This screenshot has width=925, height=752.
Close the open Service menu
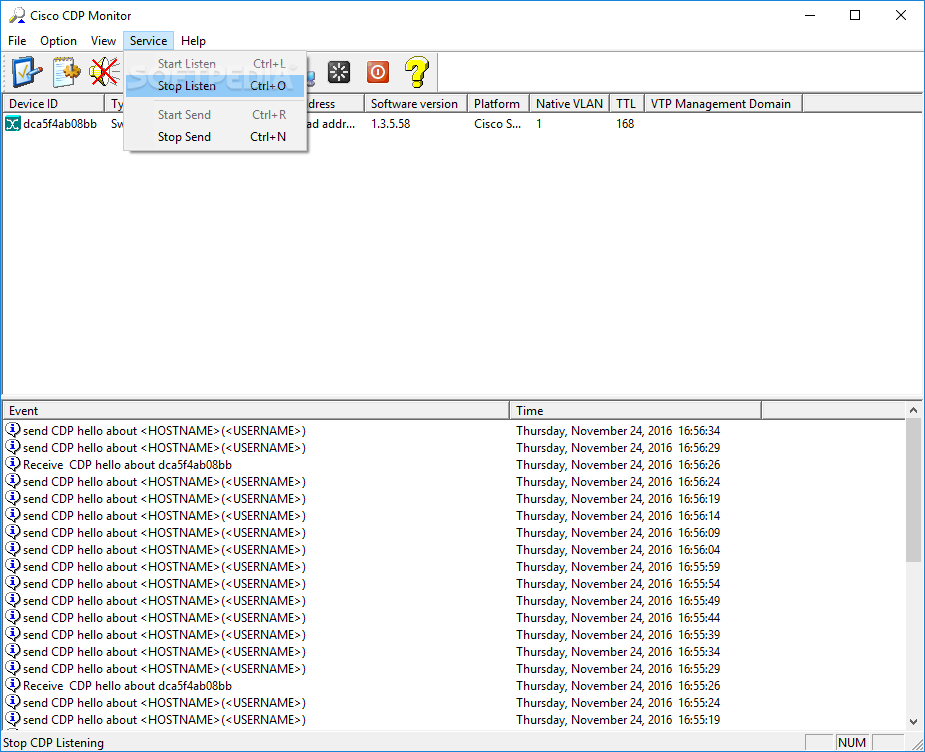coord(149,41)
